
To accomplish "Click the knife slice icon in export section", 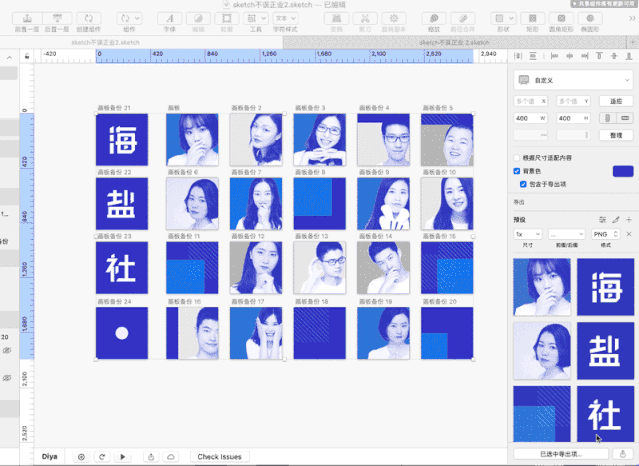I will click(x=616, y=220).
